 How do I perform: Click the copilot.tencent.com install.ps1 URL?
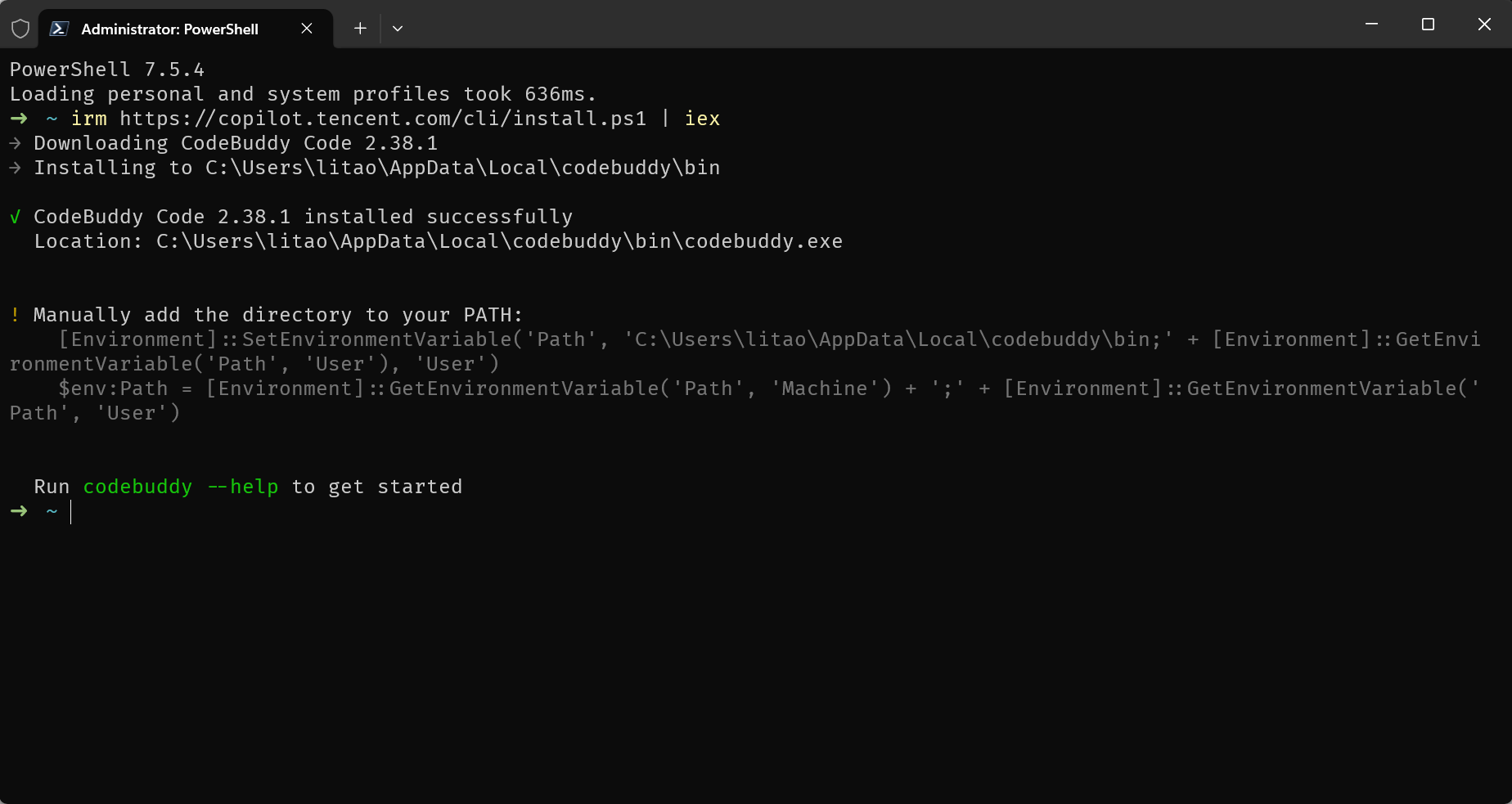[383, 119]
